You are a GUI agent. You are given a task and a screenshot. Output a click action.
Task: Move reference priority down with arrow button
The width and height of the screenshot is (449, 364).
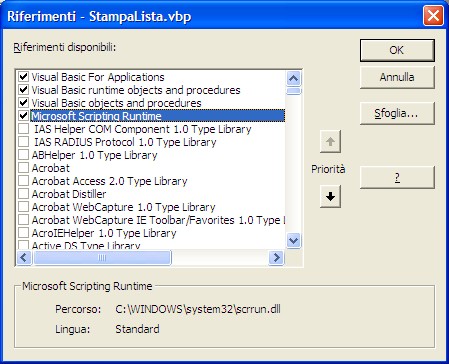330,197
